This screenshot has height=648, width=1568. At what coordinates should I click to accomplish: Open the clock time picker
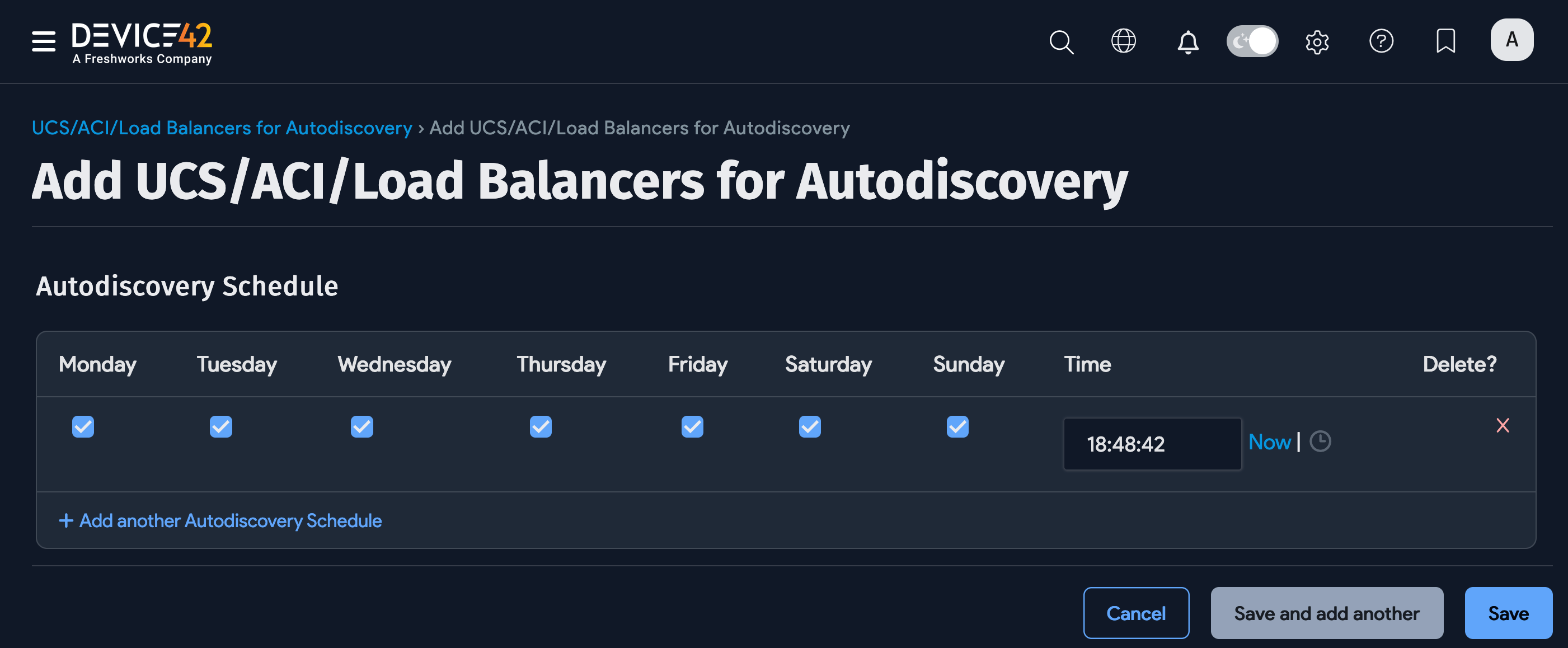pos(1321,442)
